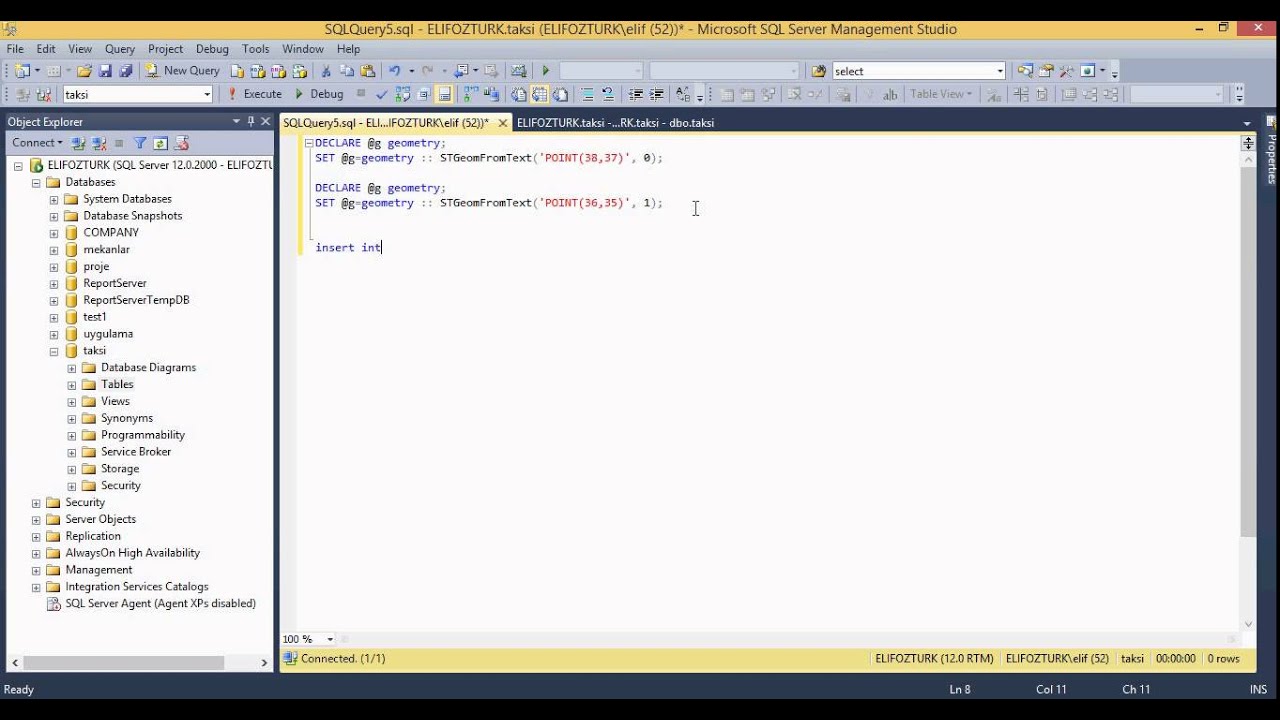Select the ReportServerTempDB database
This screenshot has width=1280, height=720.
pyautogui.click(x=136, y=300)
